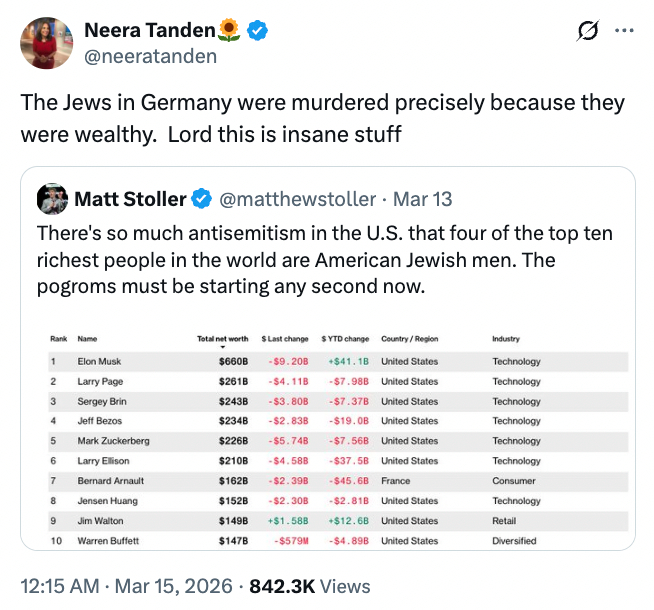This screenshot has width=654, height=610.
Task: Click the Elon Musk row in table
Action: click(x=328, y=361)
